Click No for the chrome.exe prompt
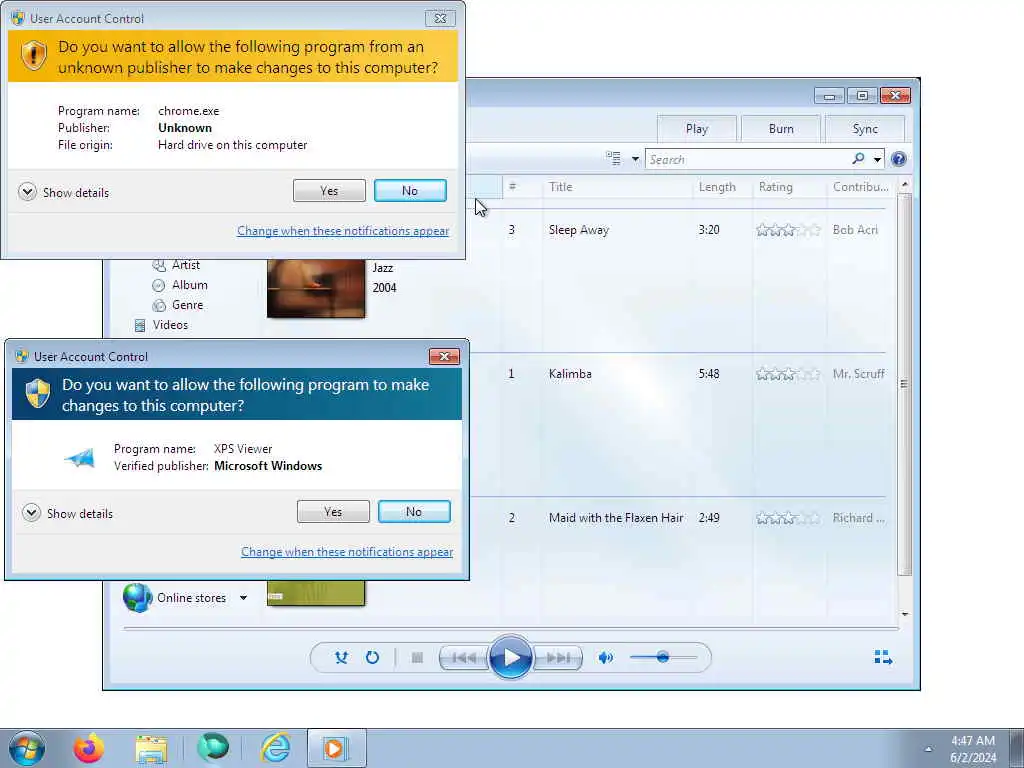Image resolution: width=1024 pixels, height=768 pixels. [410, 191]
